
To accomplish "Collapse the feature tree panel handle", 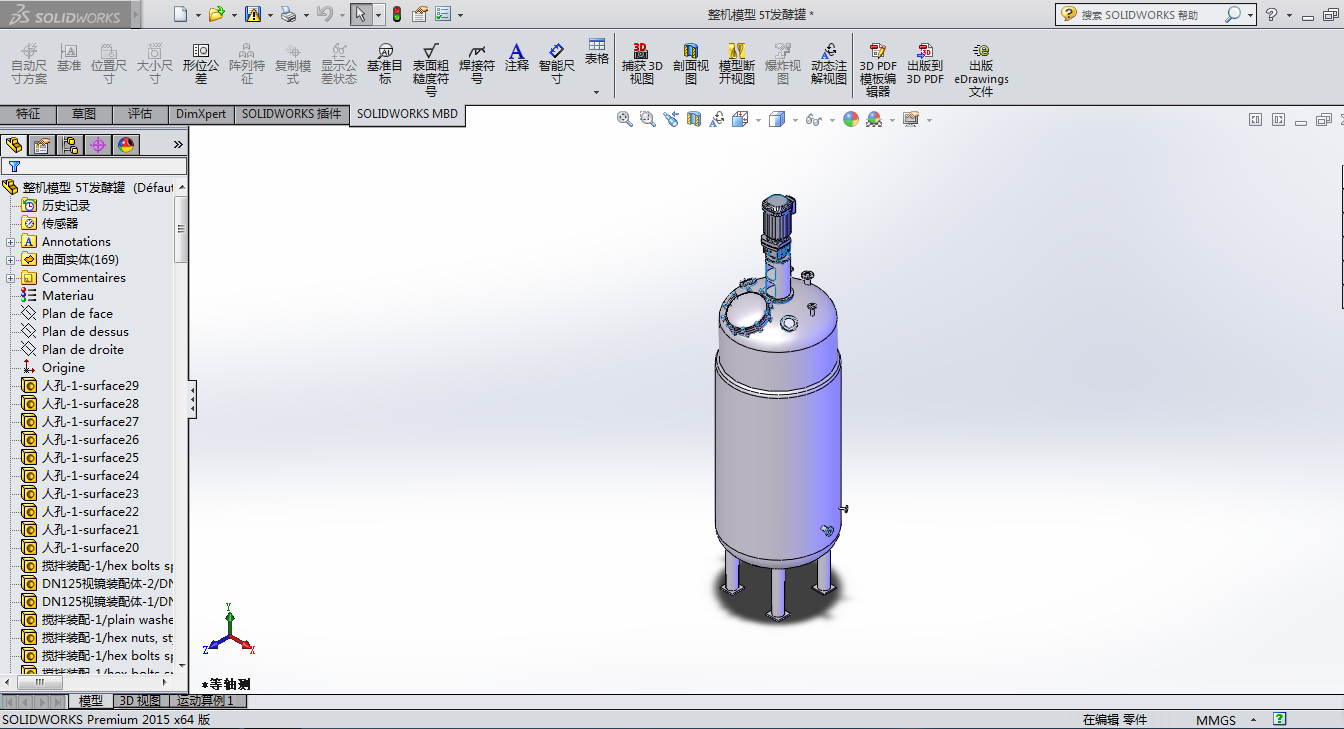I will [192, 400].
